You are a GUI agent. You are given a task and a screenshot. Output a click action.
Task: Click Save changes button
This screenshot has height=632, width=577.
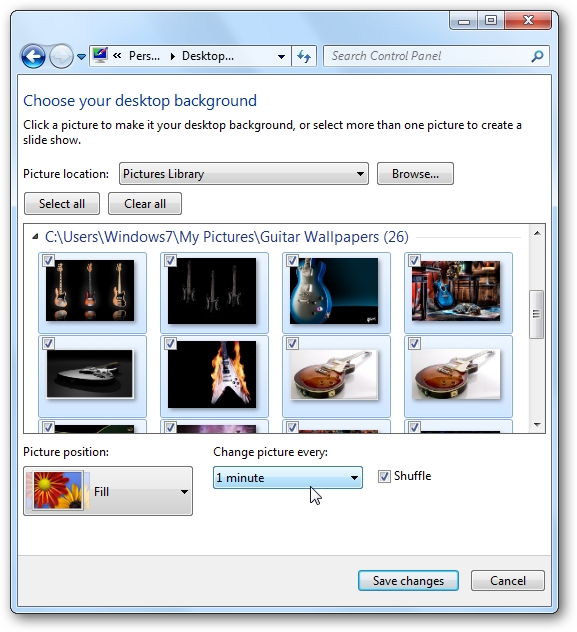pyautogui.click(x=408, y=581)
